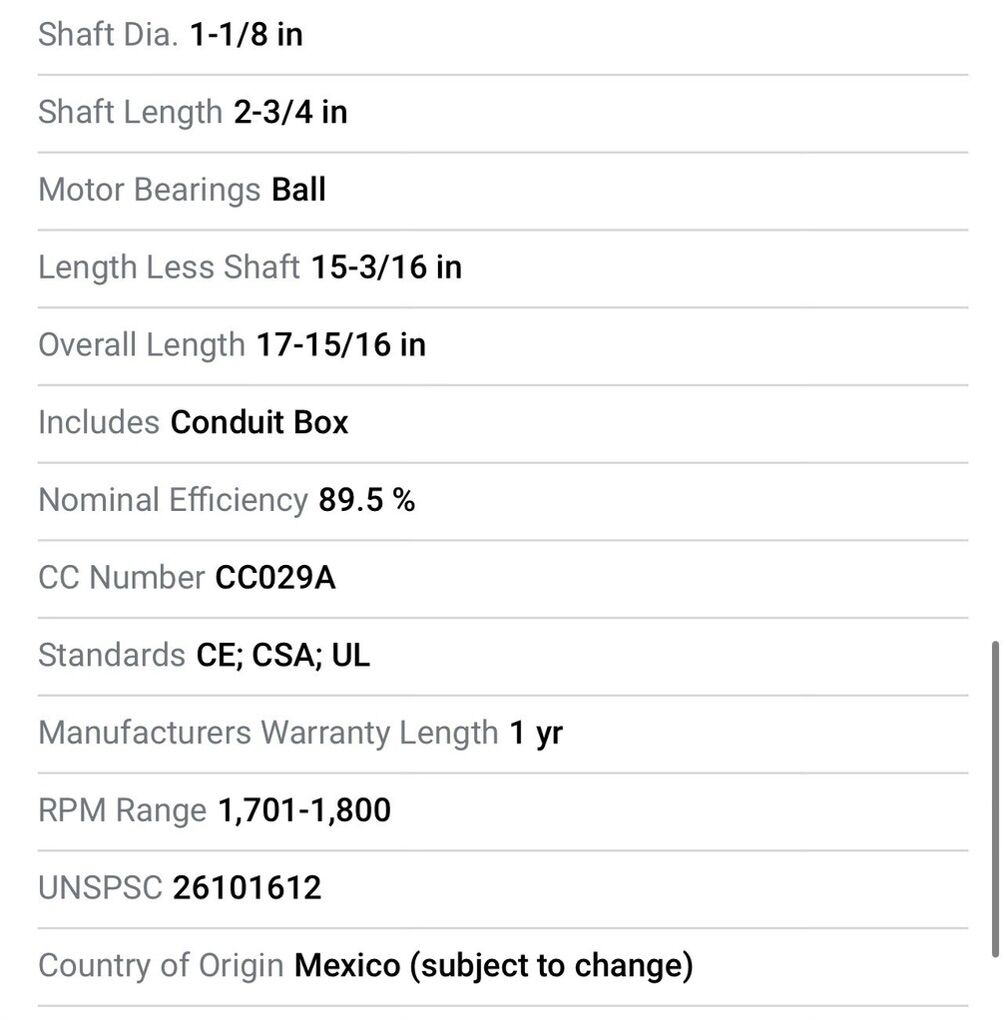Select the Ball bearings value
1006x1020 pixels.
[299, 189]
